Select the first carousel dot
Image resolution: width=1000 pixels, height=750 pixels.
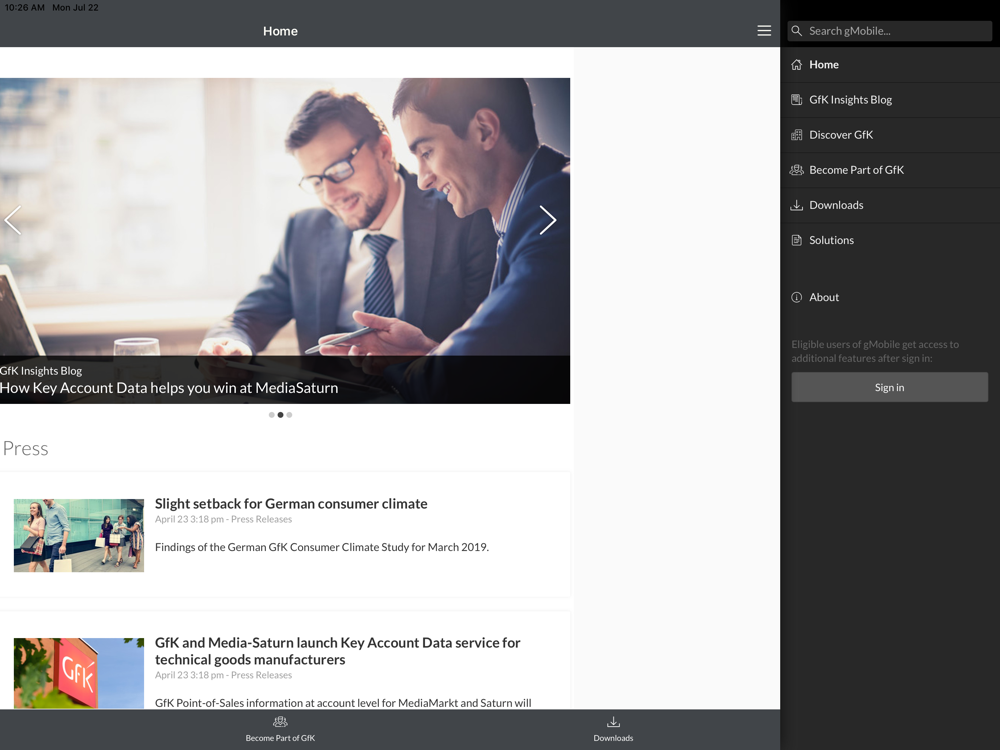pos(272,415)
